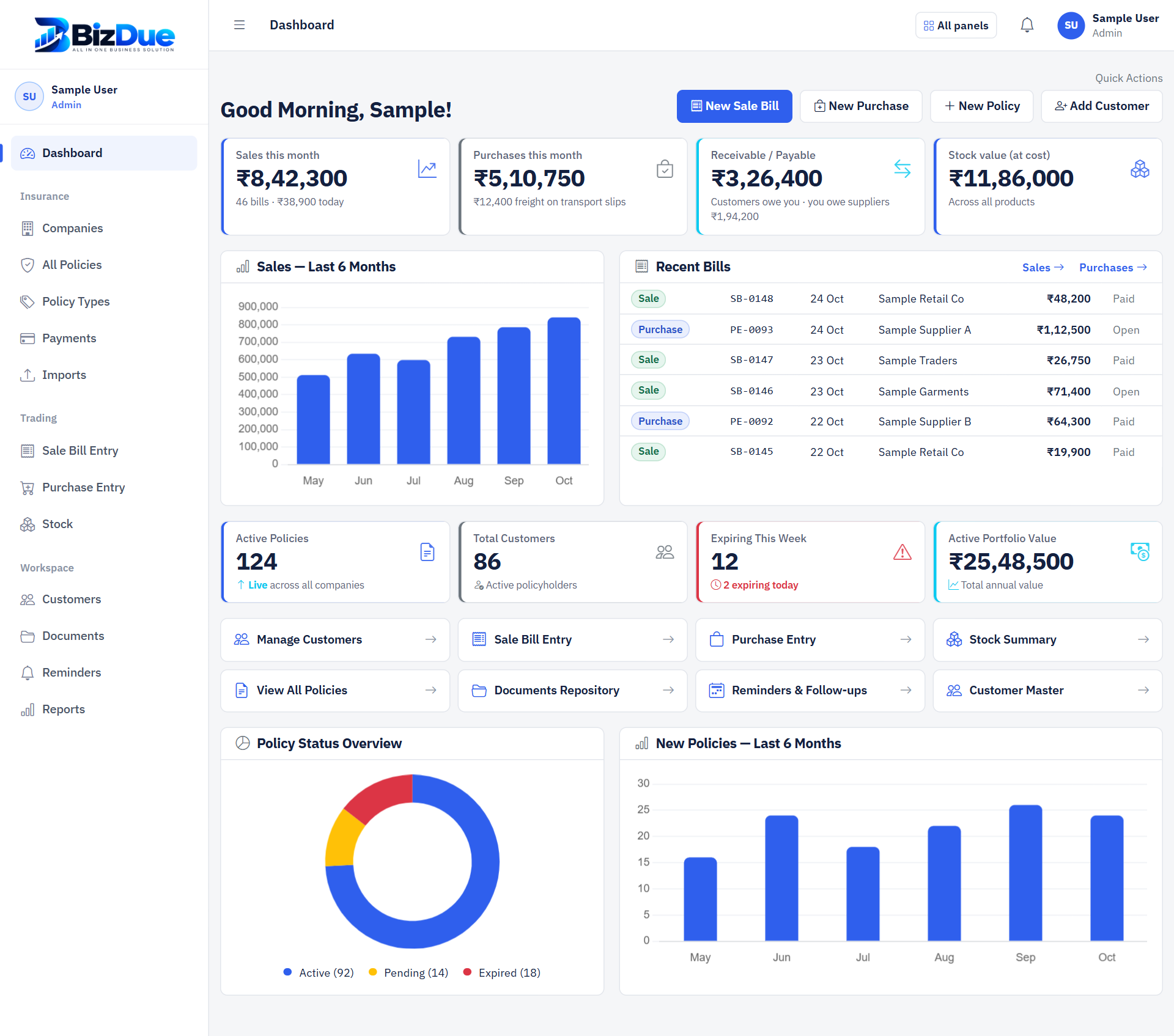This screenshot has height=1036, width=1174.
Task: Click the Recent Bills list icon
Action: [x=641, y=266]
